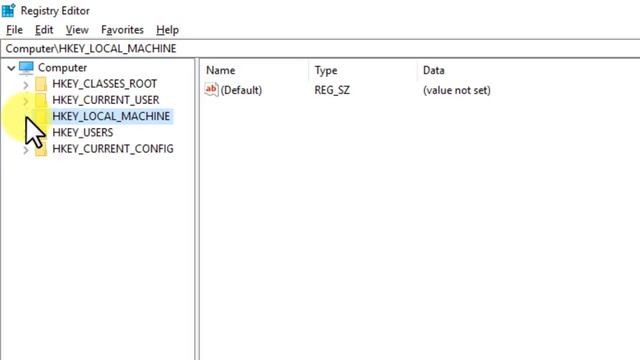This screenshot has width=640, height=360.
Task: Collapse the Computer tree node
Action: [x=11, y=68]
